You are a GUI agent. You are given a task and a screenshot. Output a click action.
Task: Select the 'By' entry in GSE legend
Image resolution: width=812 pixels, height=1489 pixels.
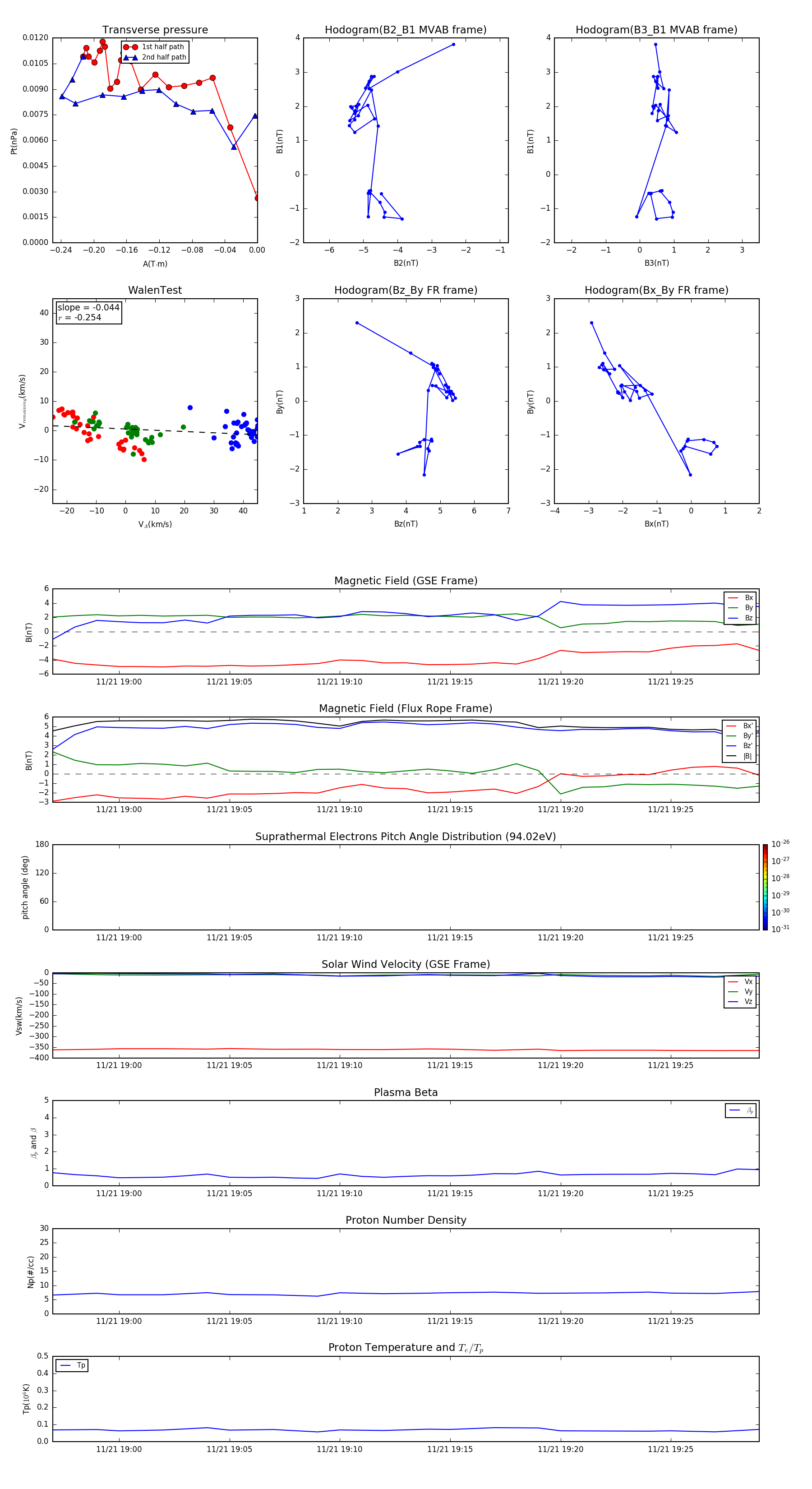740,608
